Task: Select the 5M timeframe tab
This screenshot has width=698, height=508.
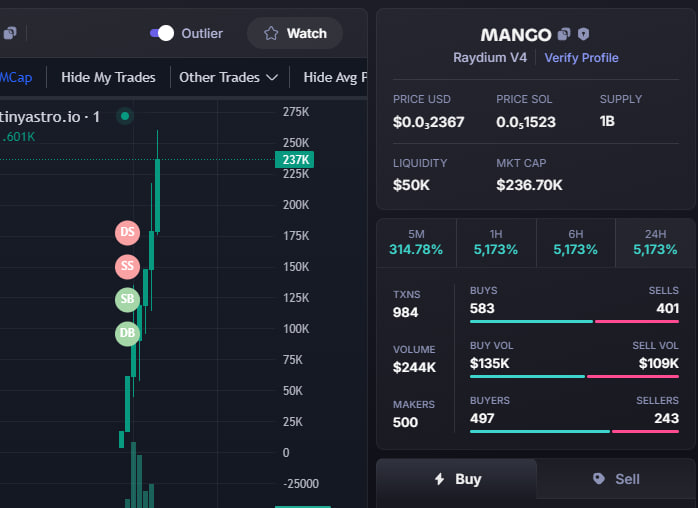Action: 416,242
